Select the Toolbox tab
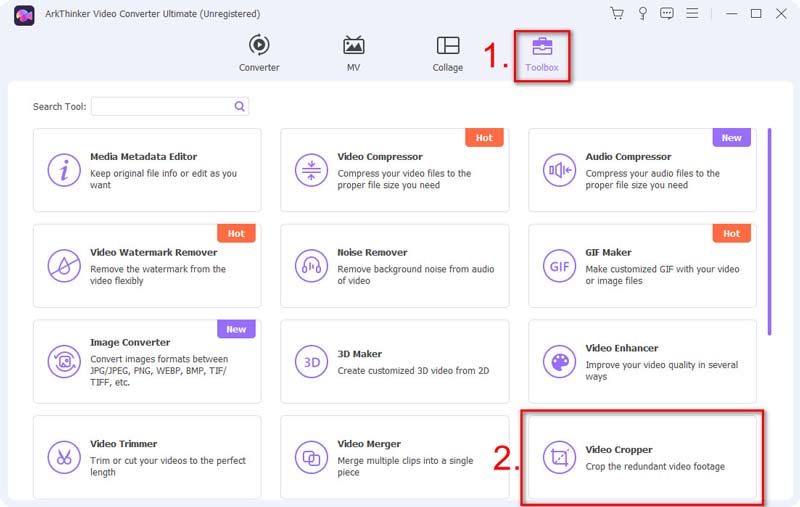800x507 pixels. point(542,55)
